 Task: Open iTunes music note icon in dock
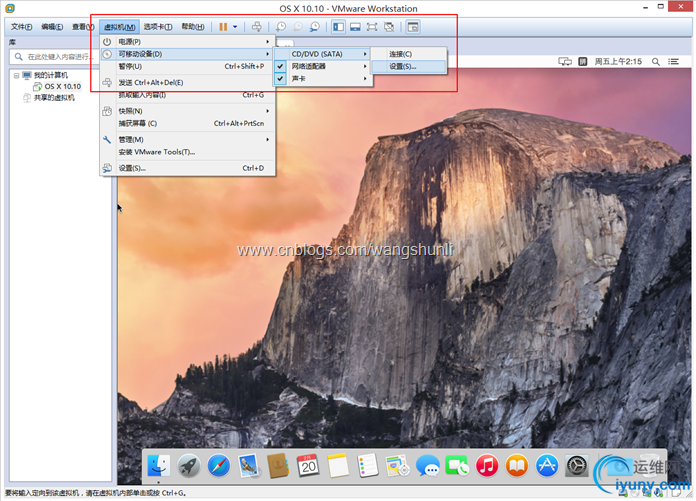tap(487, 466)
